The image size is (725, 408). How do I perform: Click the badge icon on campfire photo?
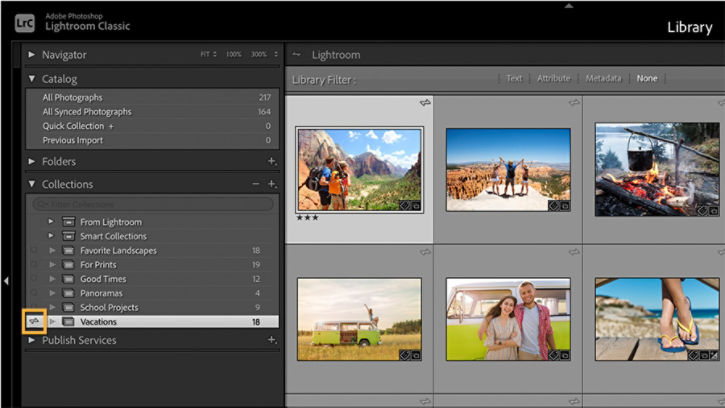point(703,211)
